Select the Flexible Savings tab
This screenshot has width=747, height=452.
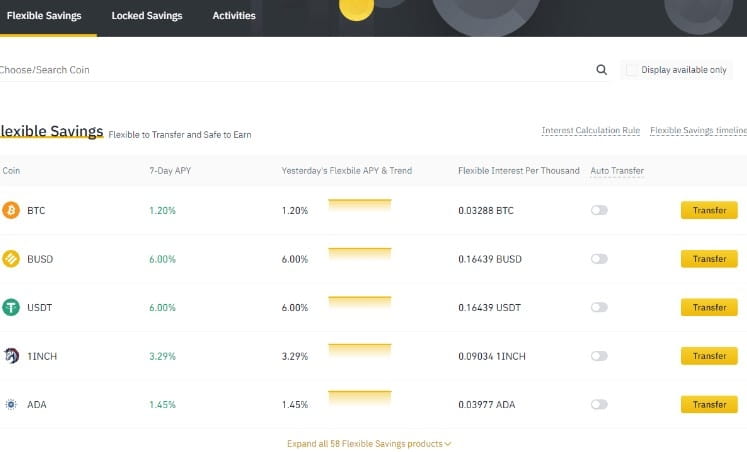pyautogui.click(x=44, y=16)
